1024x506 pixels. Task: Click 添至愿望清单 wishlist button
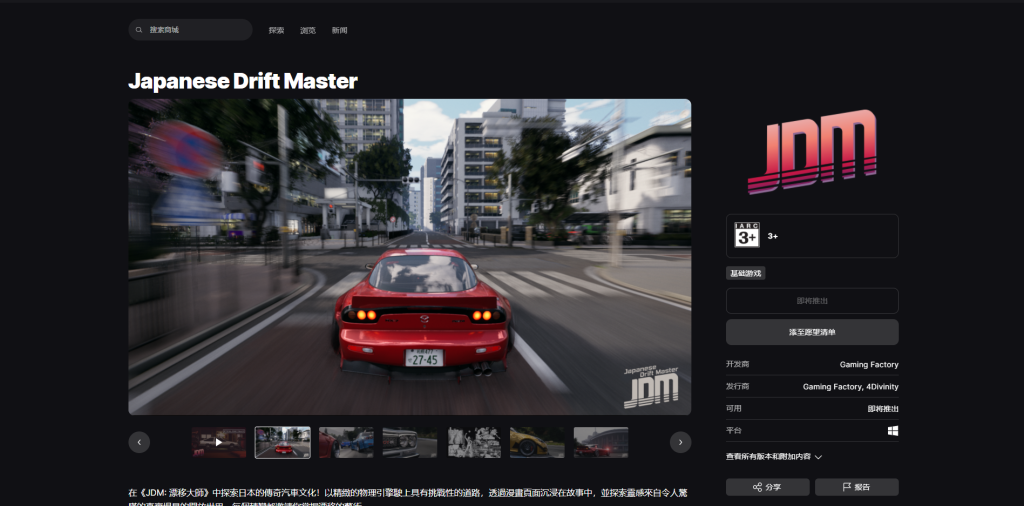pos(812,332)
